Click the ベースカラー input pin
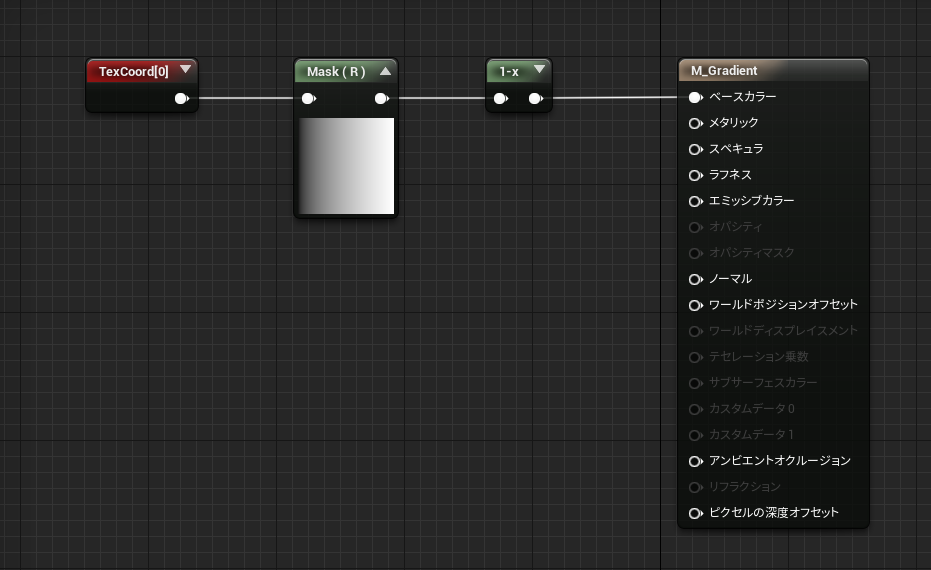The width and height of the screenshot is (931, 570). click(695, 97)
